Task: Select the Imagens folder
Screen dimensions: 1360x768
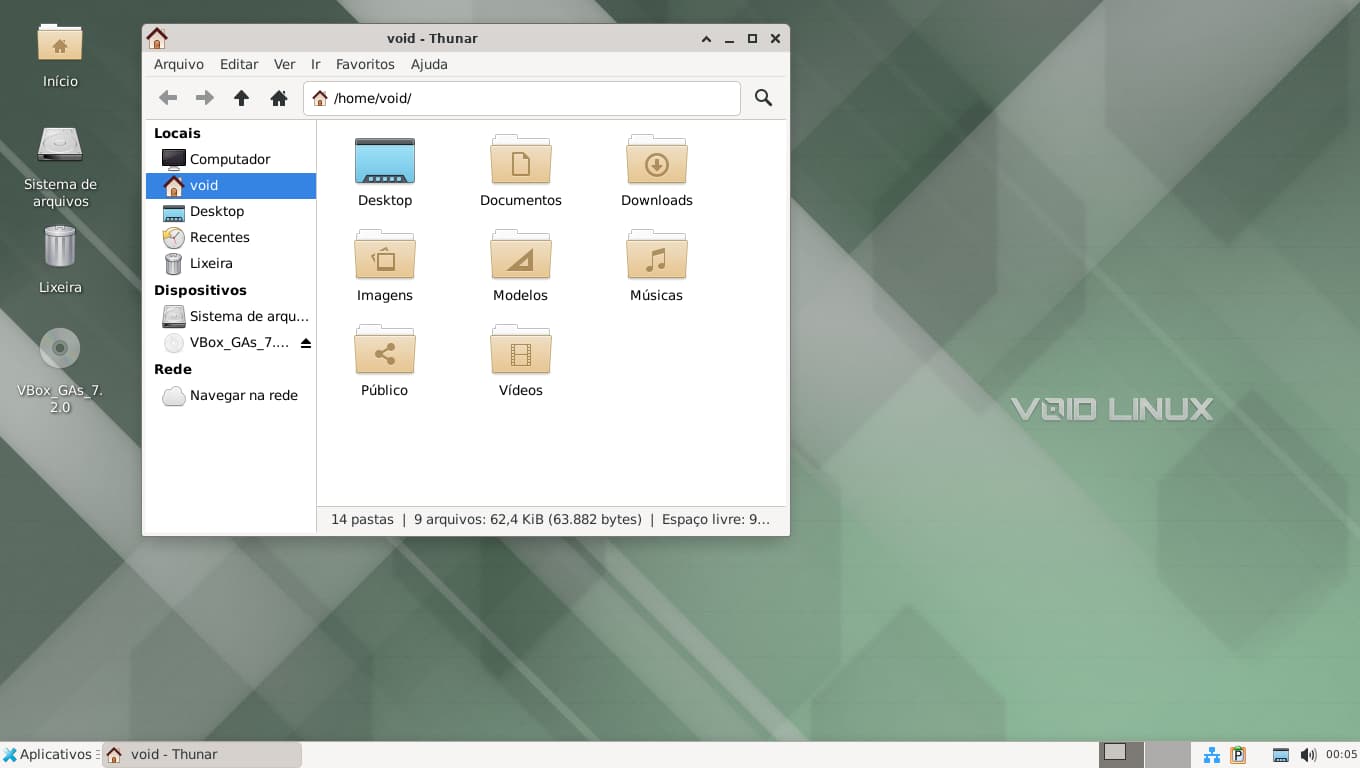Action: (385, 257)
